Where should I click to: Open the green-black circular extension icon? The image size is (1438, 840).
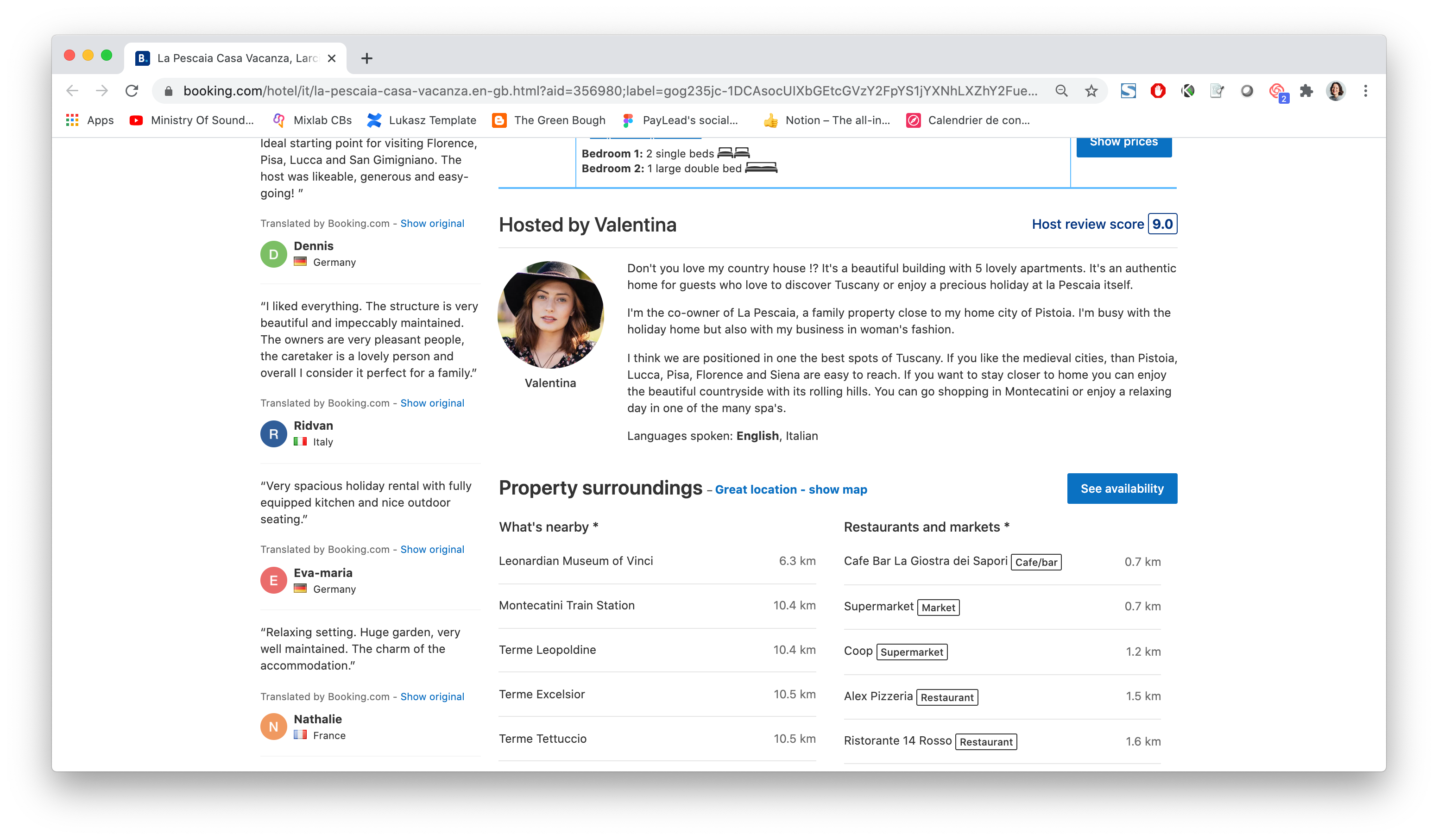(x=1188, y=91)
